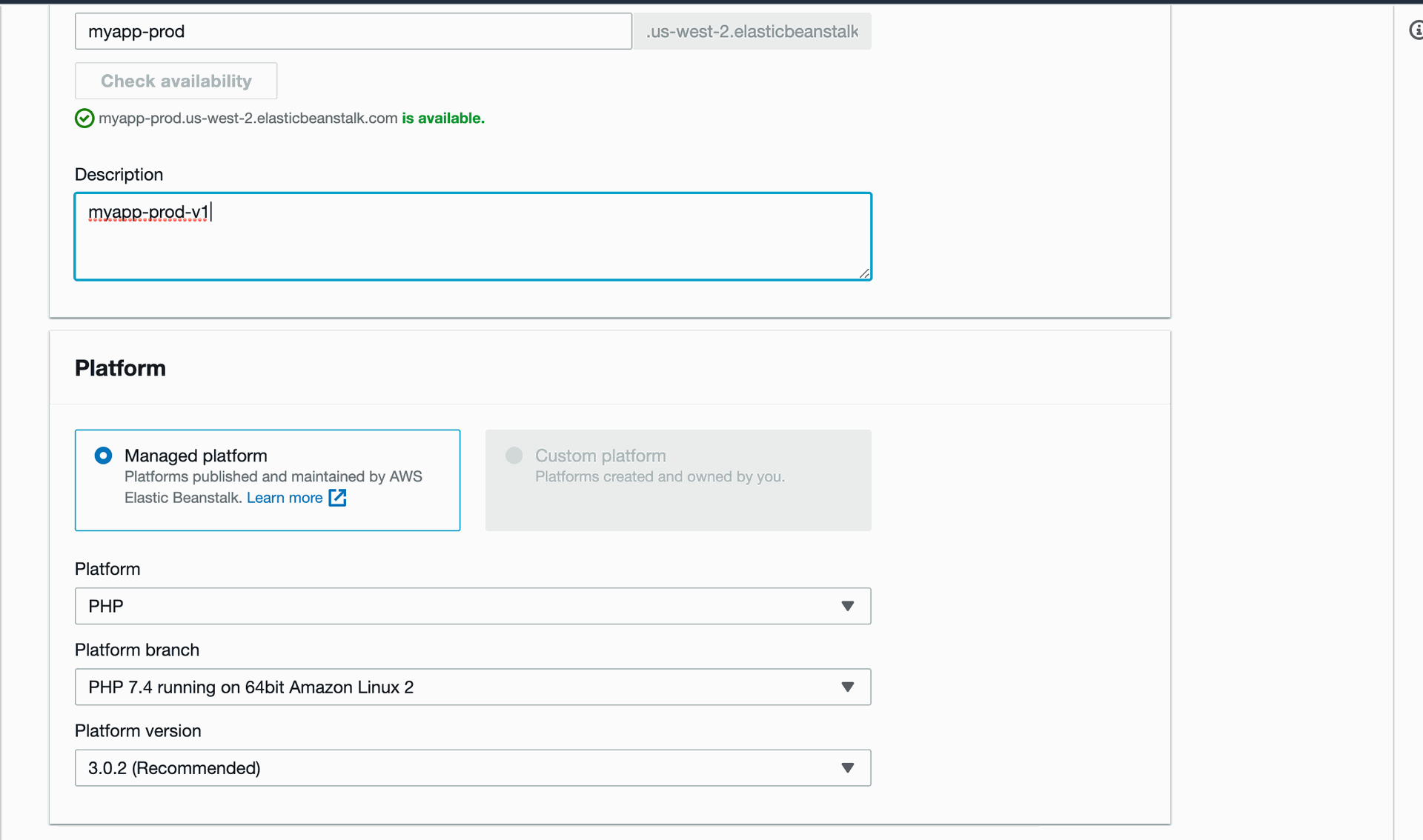The image size is (1423, 840).
Task: Click the green availability checkmark icon
Action: (84, 119)
